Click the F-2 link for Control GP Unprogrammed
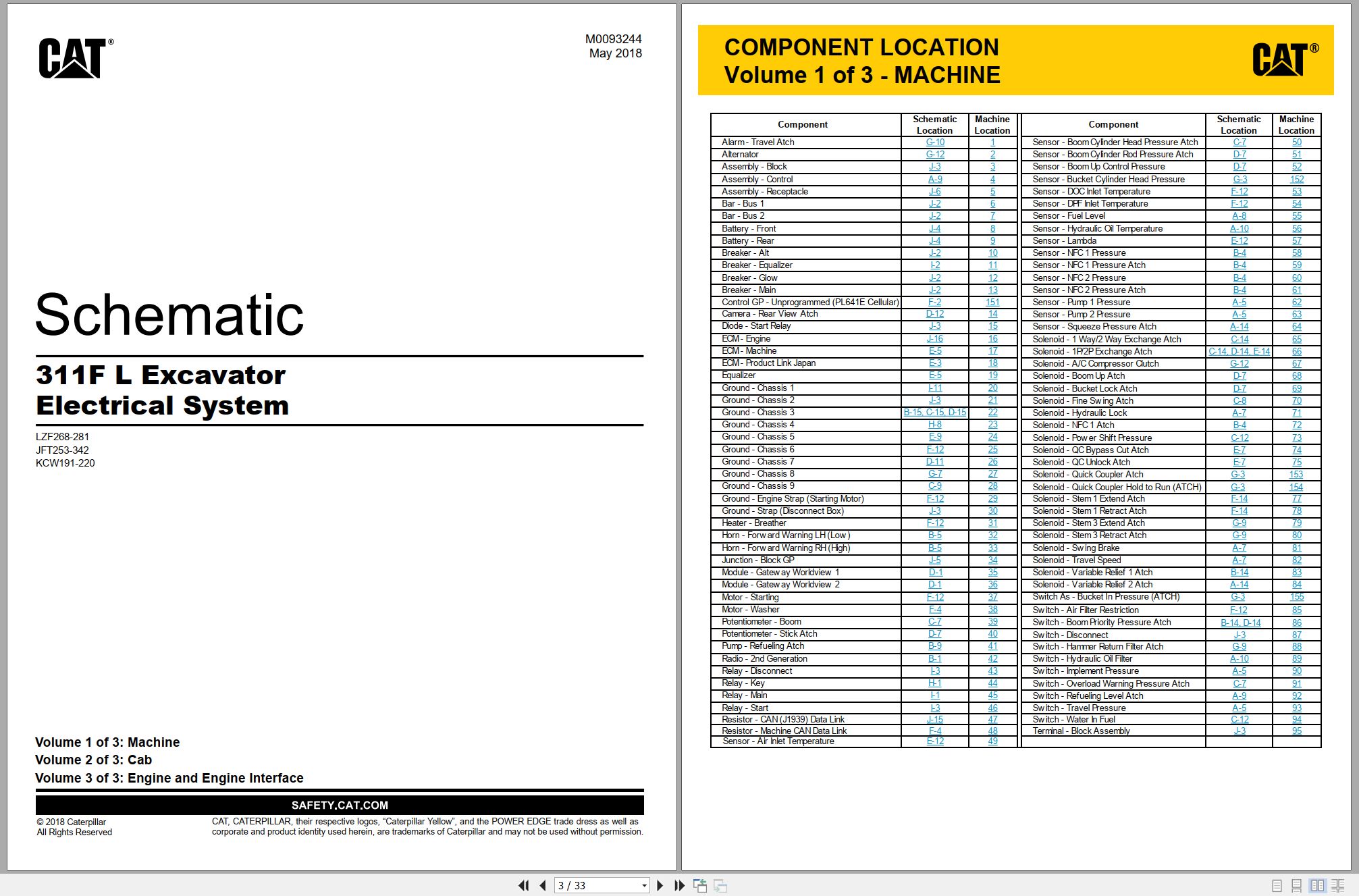 click(935, 302)
